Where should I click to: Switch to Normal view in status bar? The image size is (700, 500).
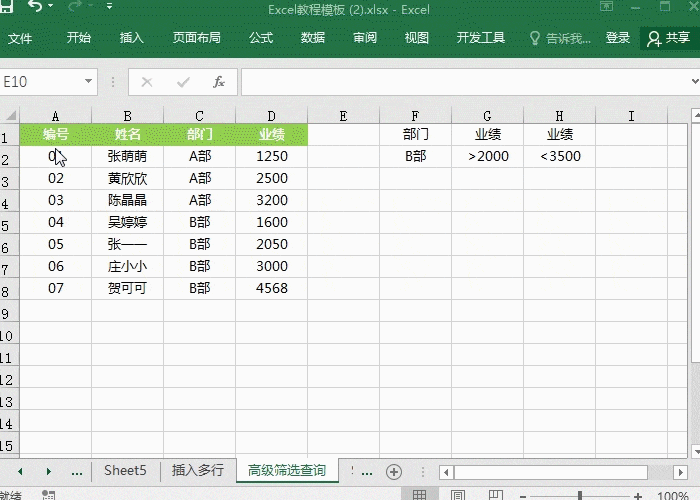click(420, 495)
